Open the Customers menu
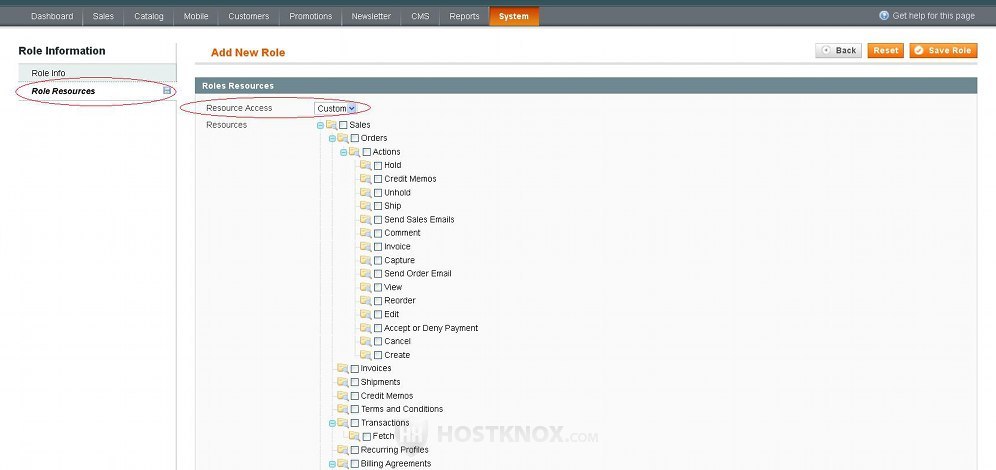This screenshot has height=470, width=996. click(x=248, y=17)
